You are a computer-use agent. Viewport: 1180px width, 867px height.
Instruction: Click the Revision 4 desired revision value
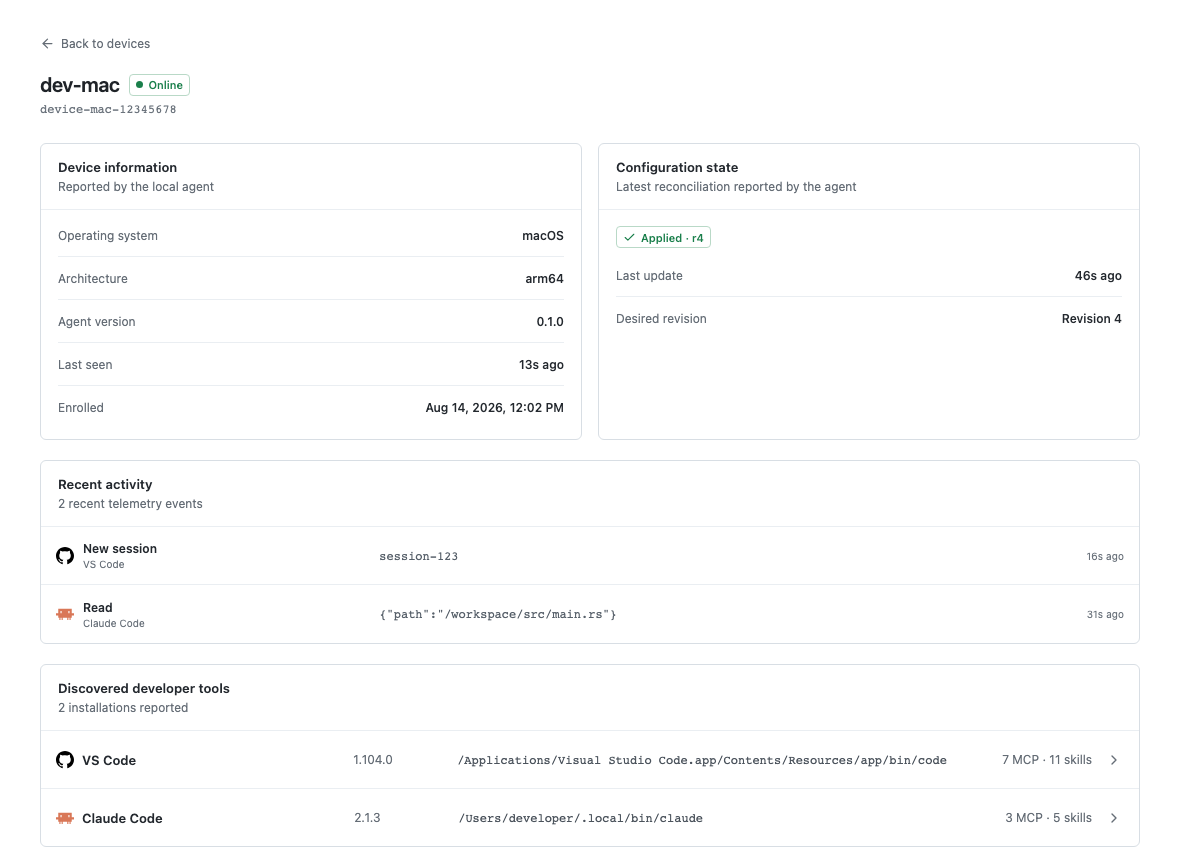tap(1091, 318)
